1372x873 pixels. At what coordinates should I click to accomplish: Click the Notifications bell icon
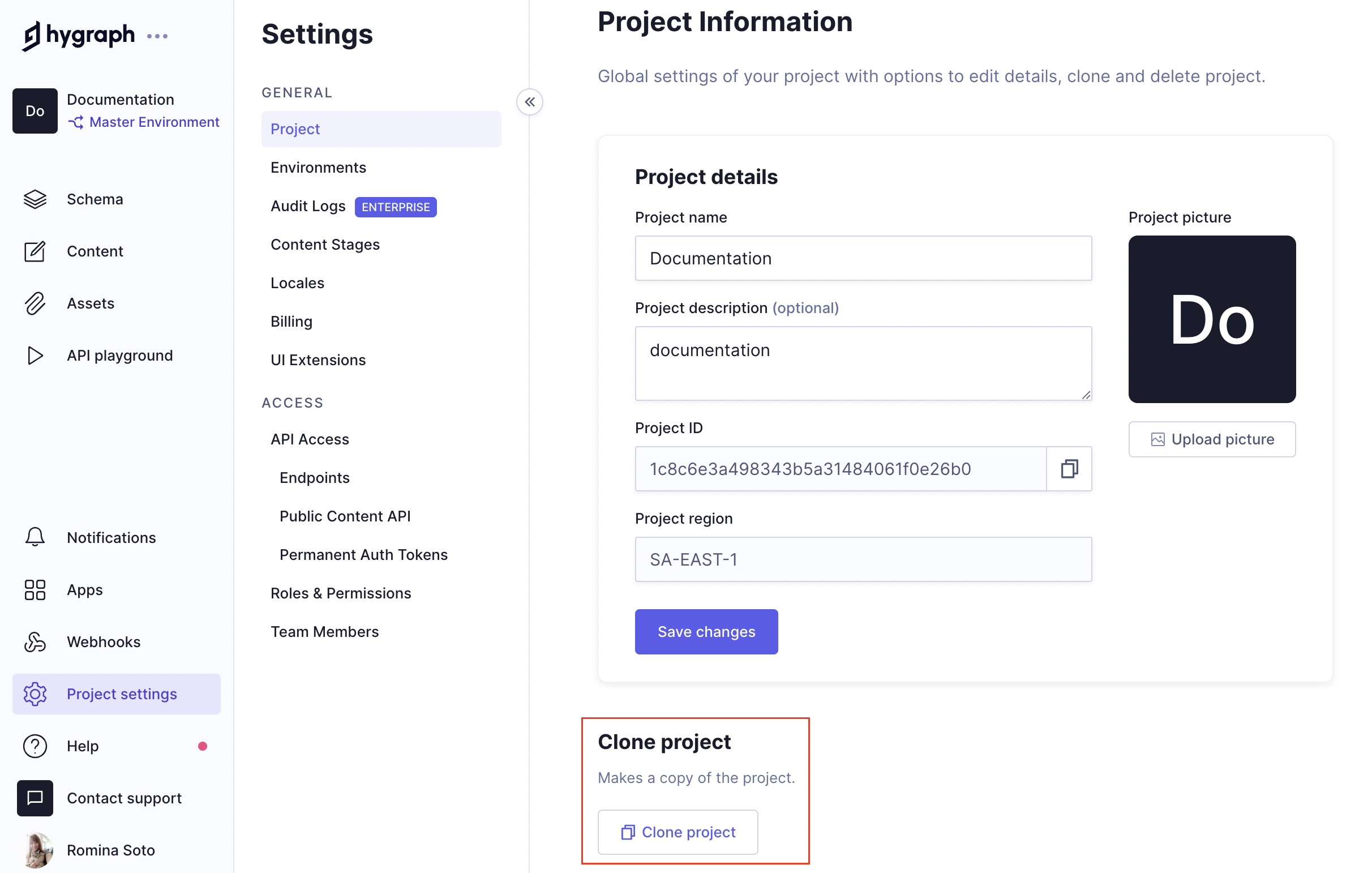pos(35,537)
